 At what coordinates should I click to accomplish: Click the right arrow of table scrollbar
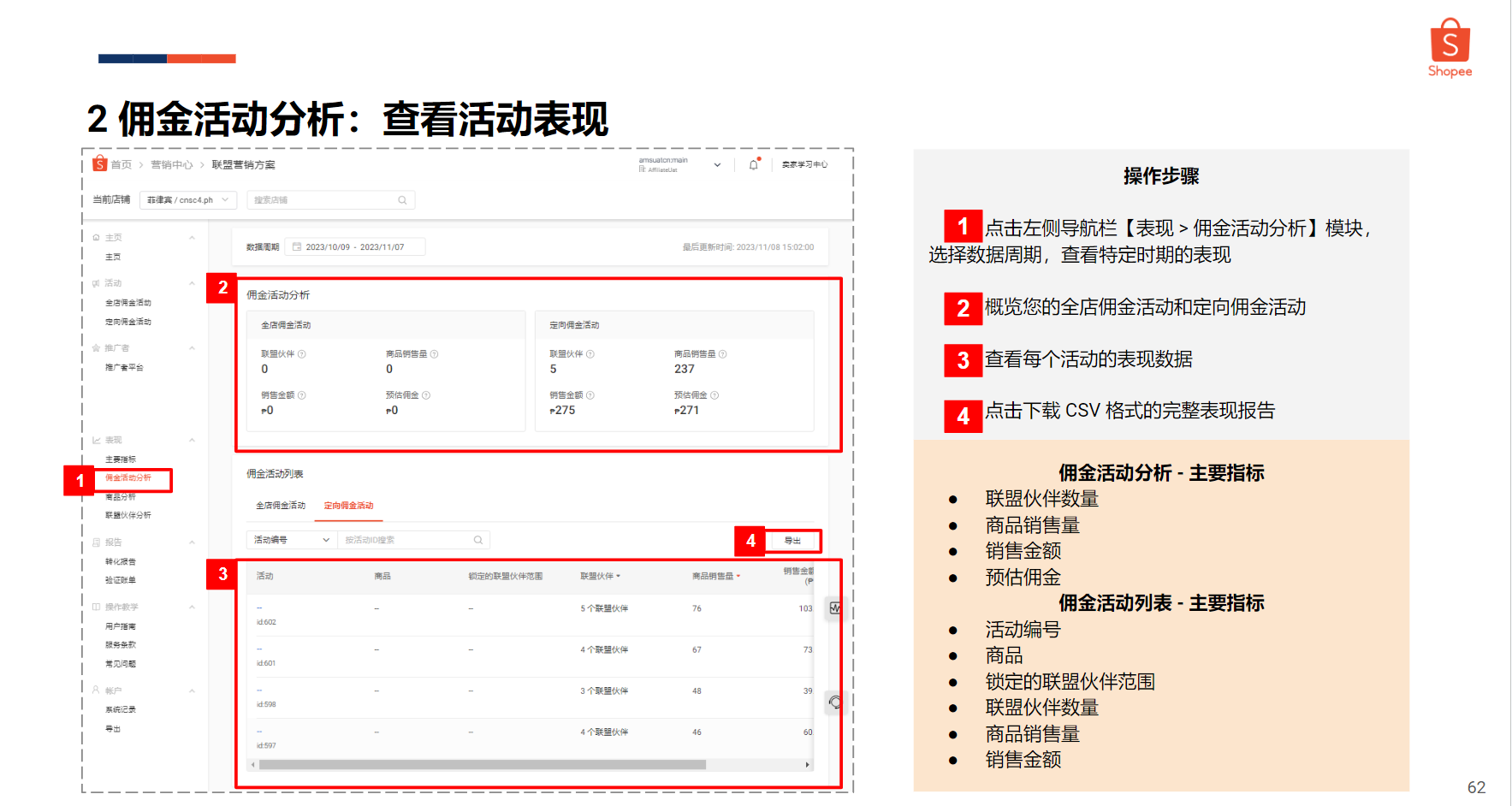808,765
